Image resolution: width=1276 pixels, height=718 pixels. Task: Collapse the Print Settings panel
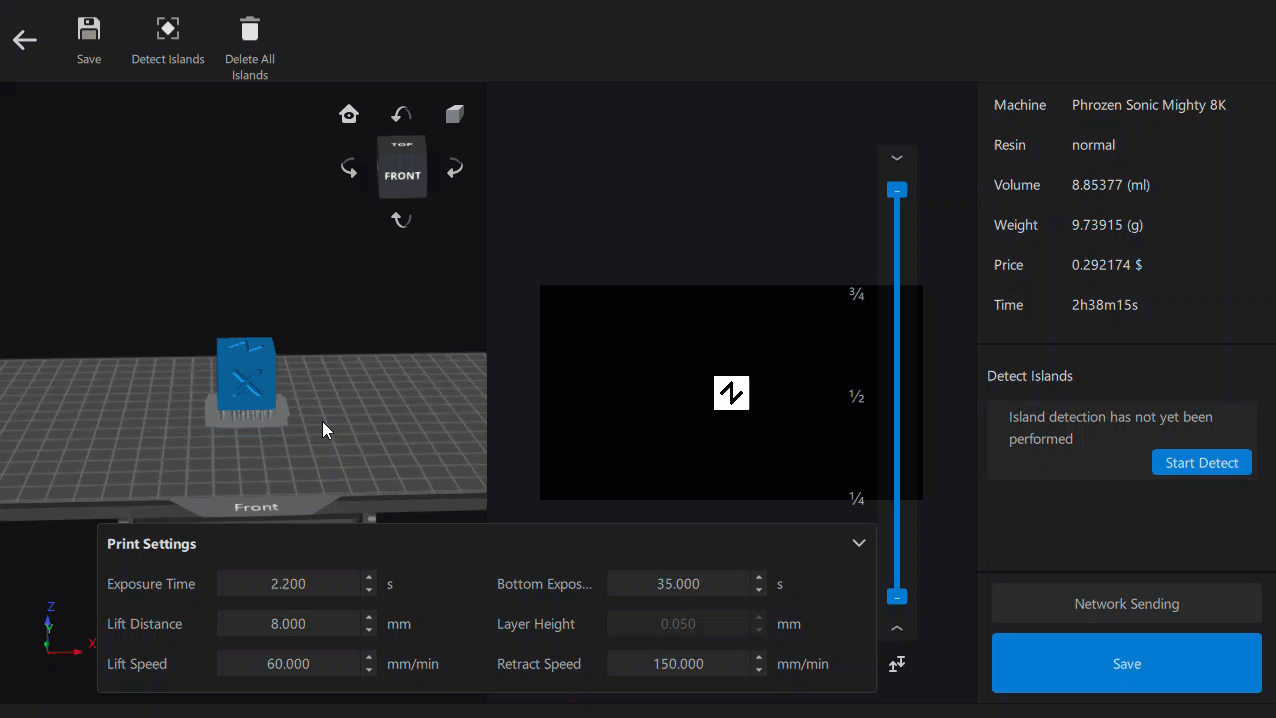(x=858, y=543)
